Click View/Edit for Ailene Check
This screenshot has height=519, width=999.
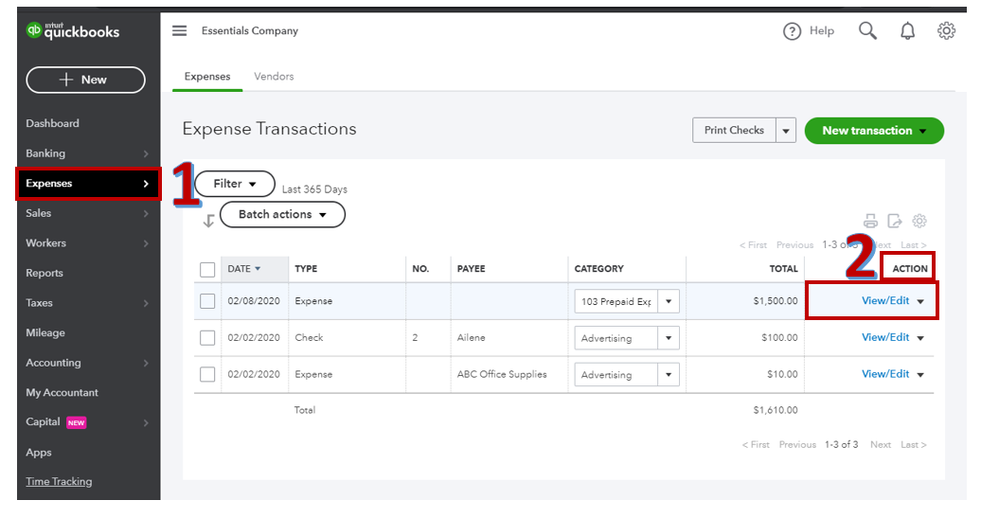pos(885,338)
